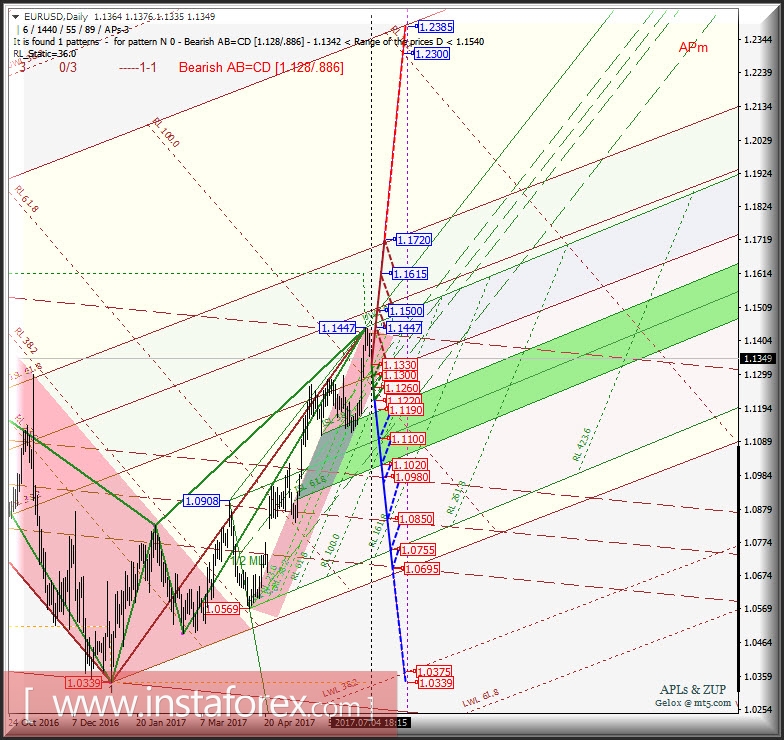Viewport: 784px width, 740px height.
Task: Click the crosshair date box 2017.07.04 18:15
Action: 370,722
